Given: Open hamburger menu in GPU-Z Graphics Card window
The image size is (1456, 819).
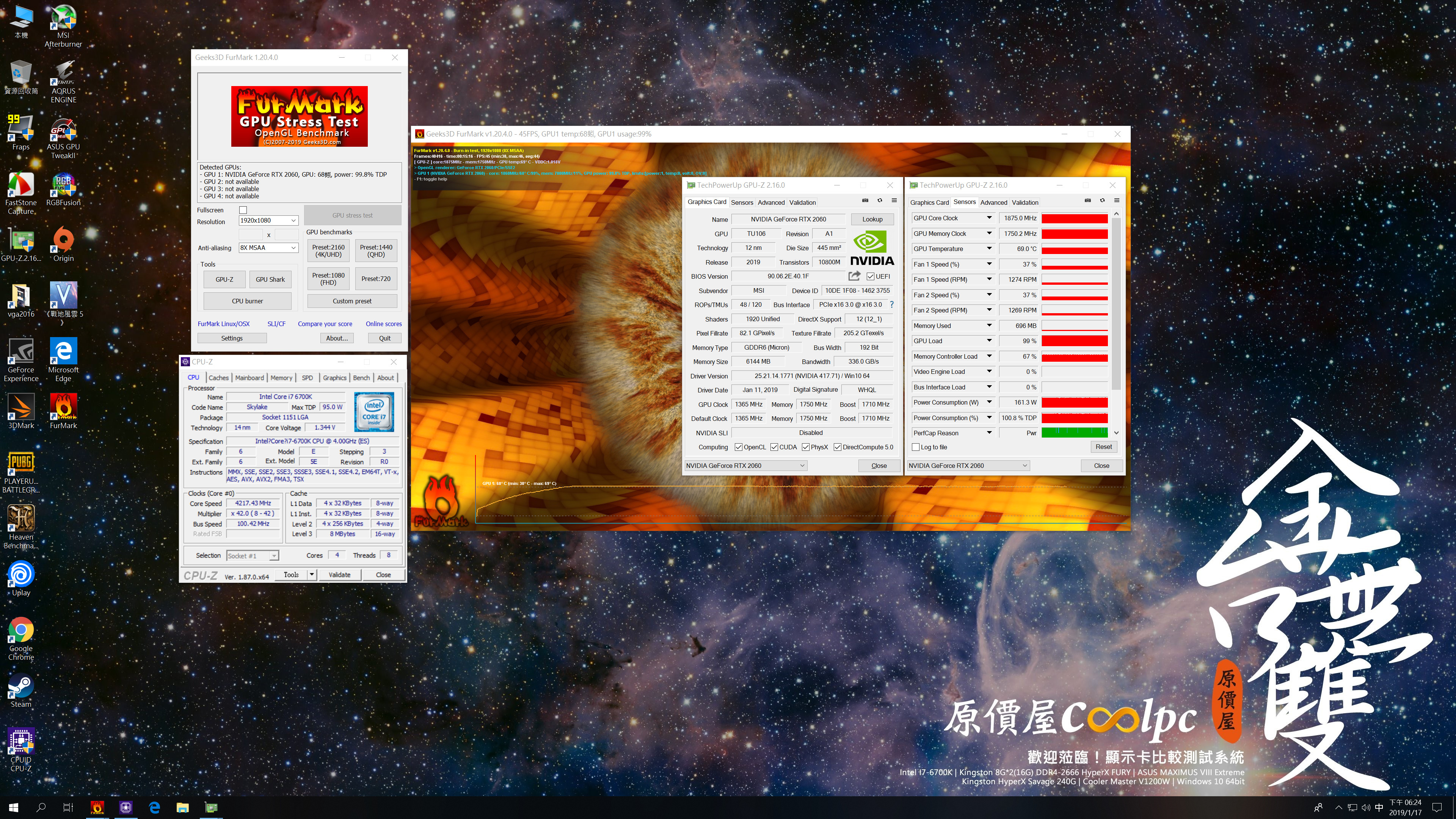Looking at the screenshot, I should point(894,201).
